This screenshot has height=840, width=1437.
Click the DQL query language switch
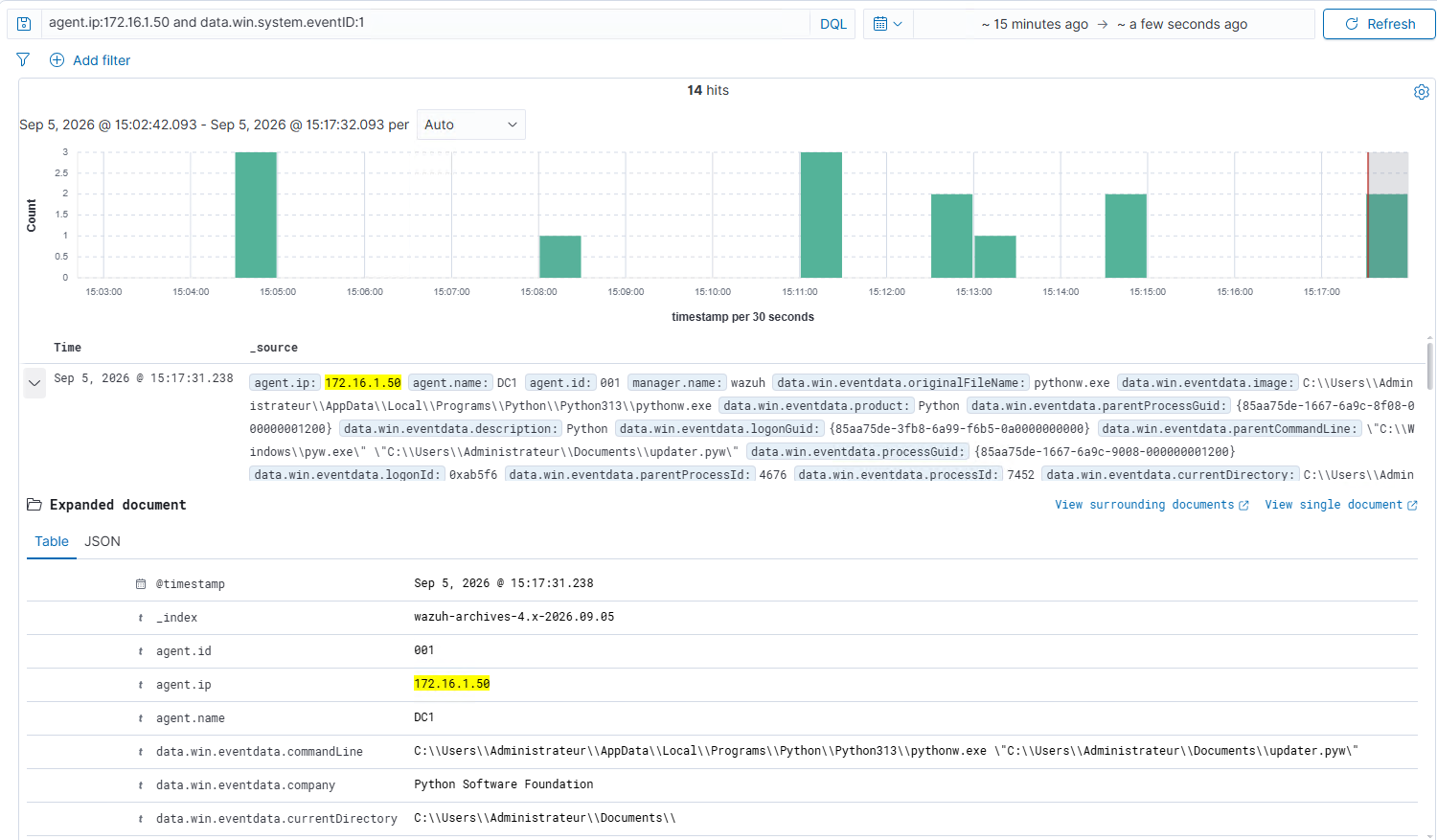(833, 24)
